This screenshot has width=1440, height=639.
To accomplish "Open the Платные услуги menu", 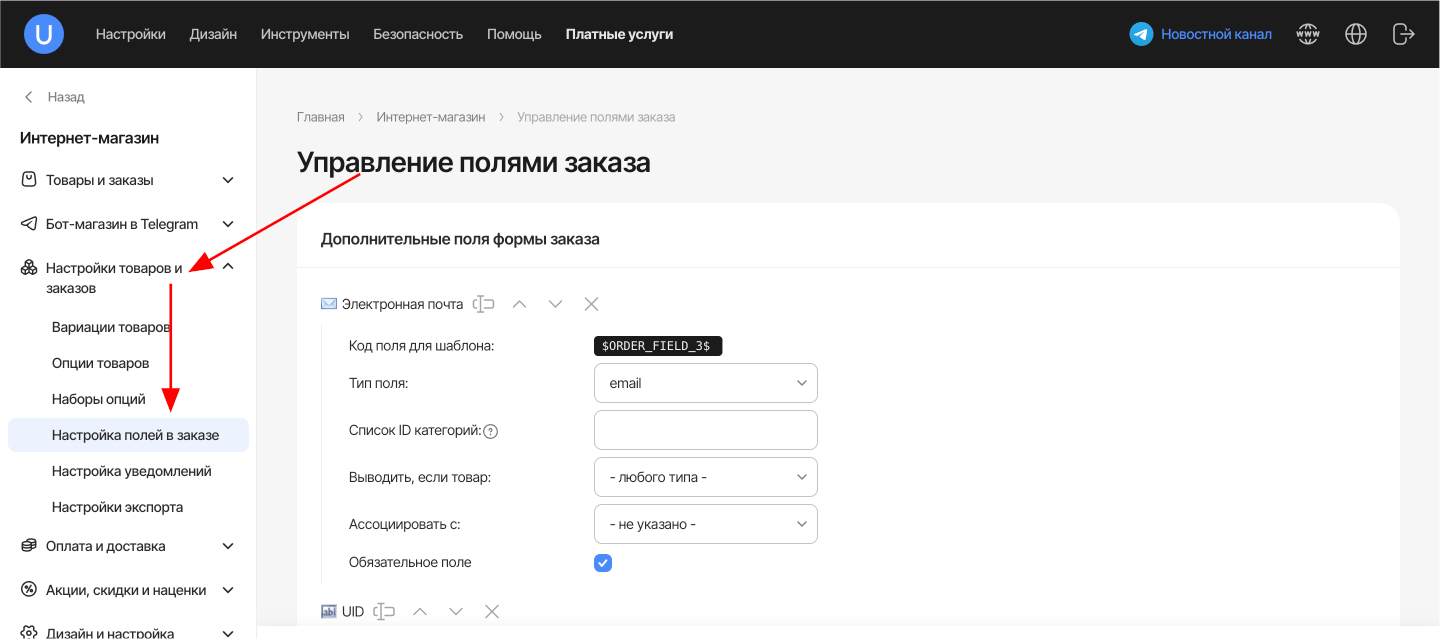I will [619, 34].
